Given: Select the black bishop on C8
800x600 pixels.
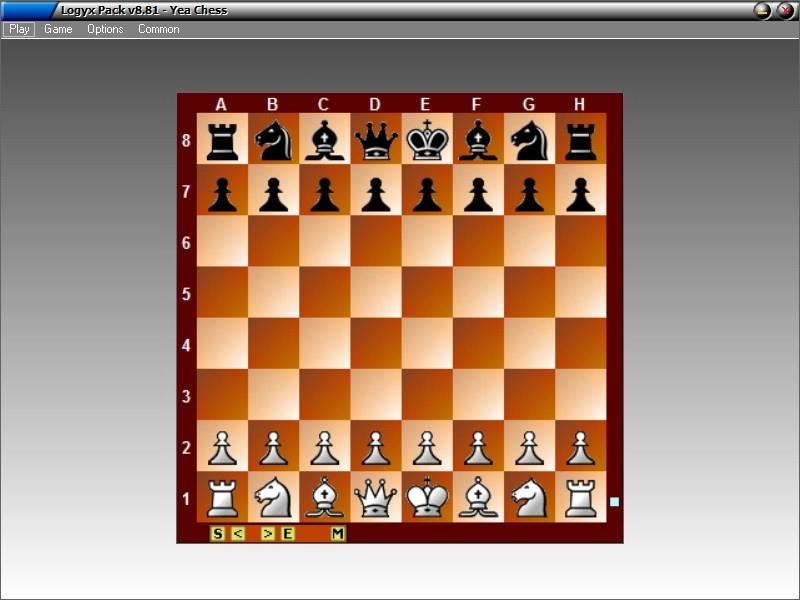Looking at the screenshot, I should (x=325, y=138).
